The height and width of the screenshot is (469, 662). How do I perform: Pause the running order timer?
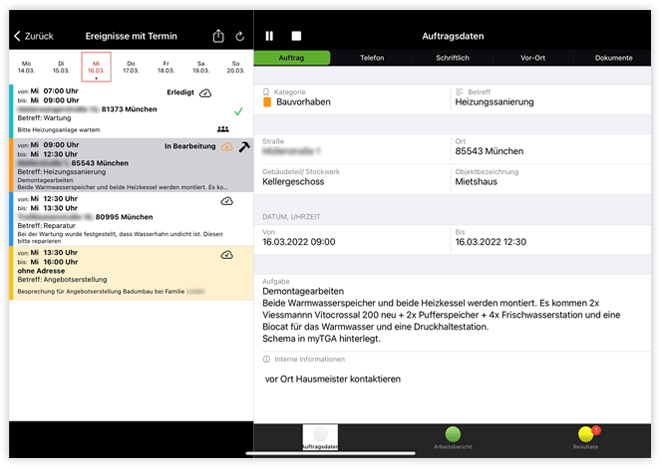269,36
